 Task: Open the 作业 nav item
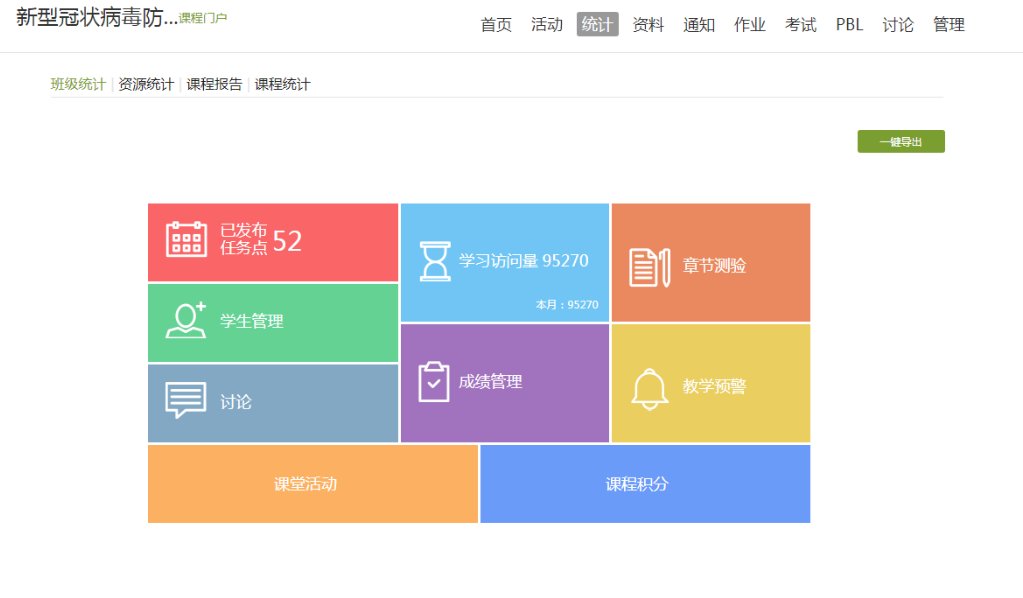coord(750,25)
